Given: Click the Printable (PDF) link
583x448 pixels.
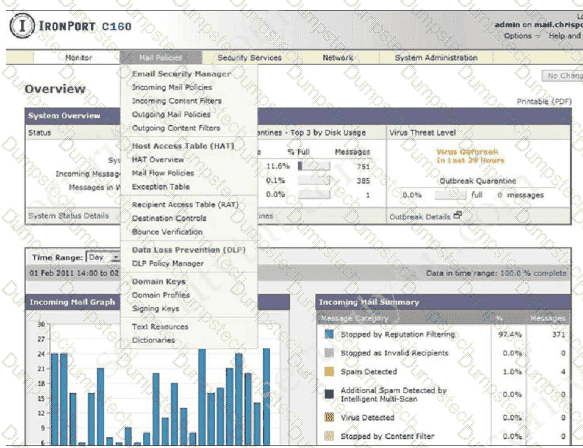Looking at the screenshot, I should tap(544, 101).
